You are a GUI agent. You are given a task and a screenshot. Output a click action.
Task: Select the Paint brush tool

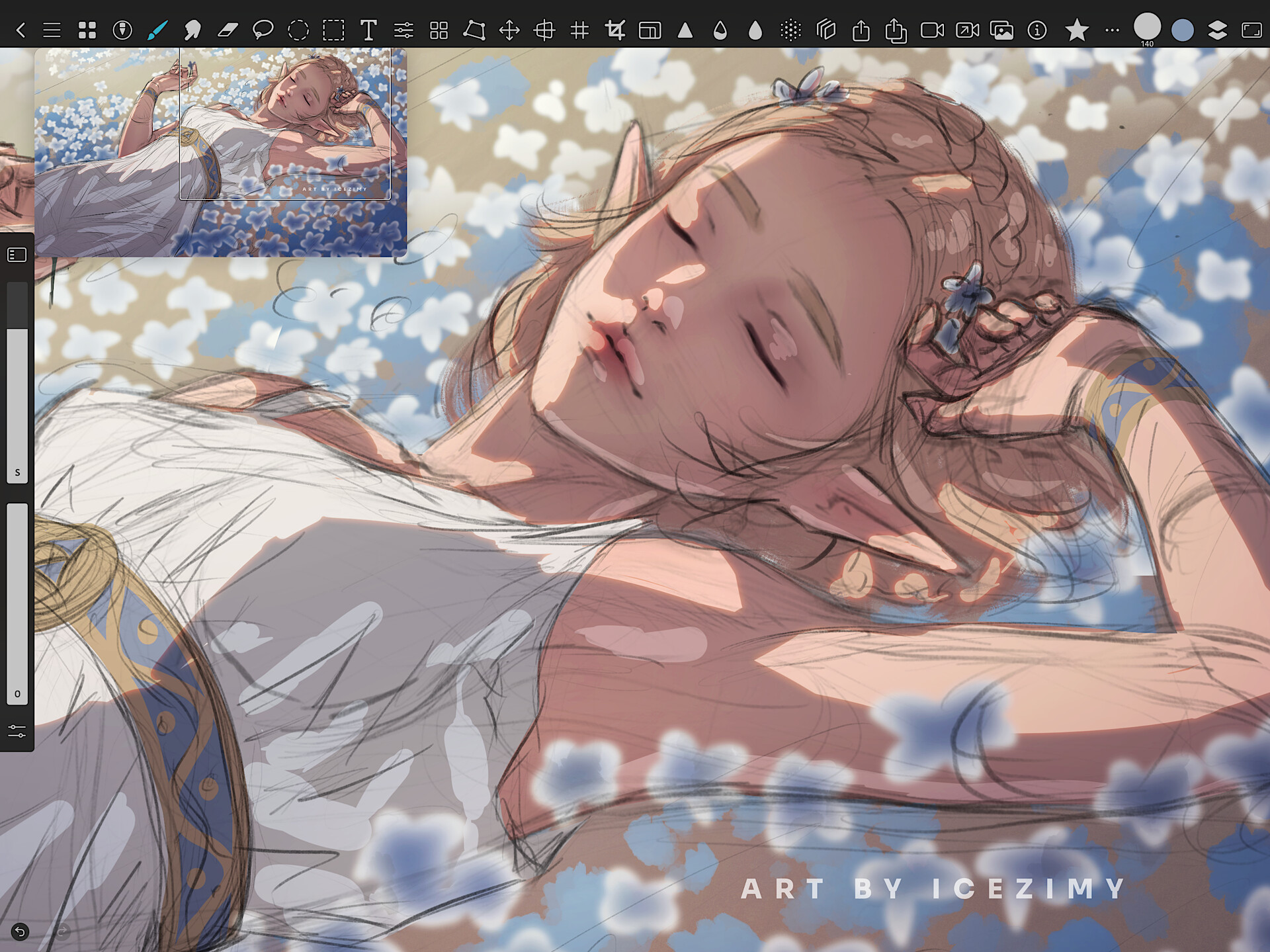[157, 29]
